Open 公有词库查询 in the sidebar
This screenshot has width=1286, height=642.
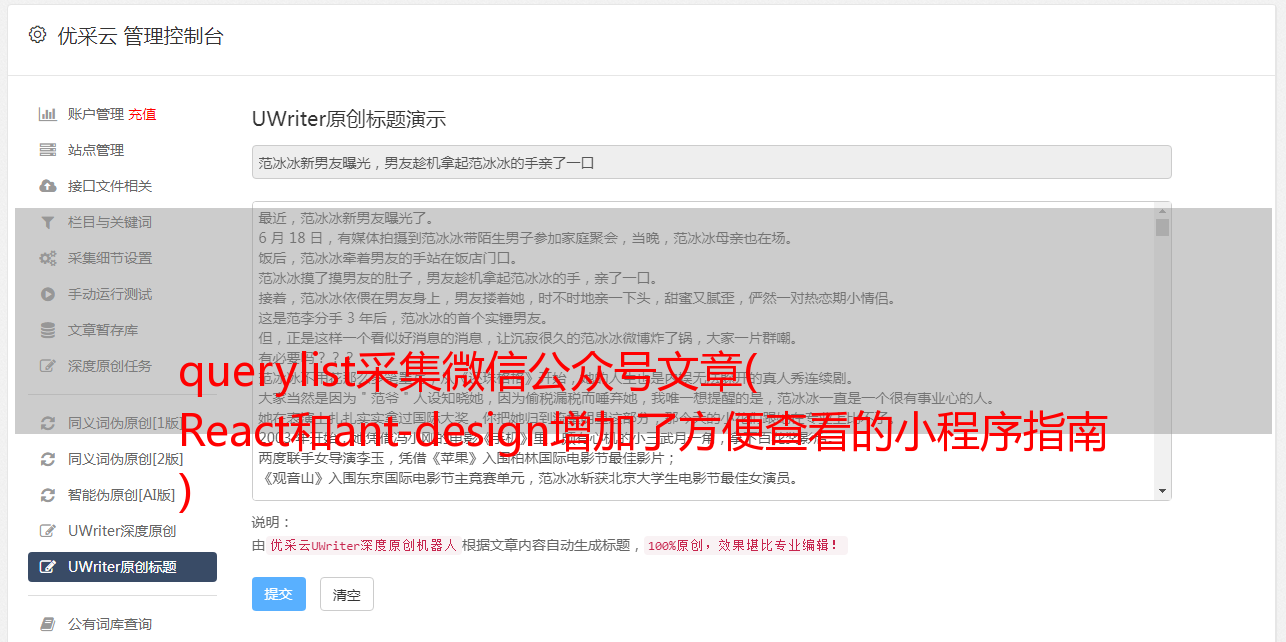click(110, 624)
